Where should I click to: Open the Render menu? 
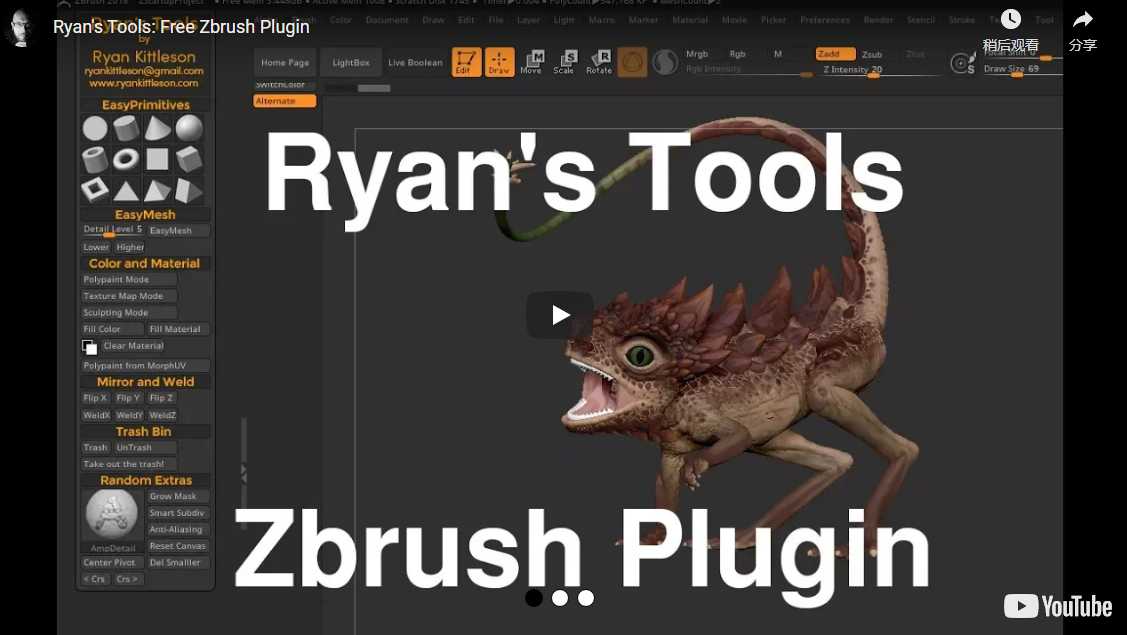coord(878,20)
